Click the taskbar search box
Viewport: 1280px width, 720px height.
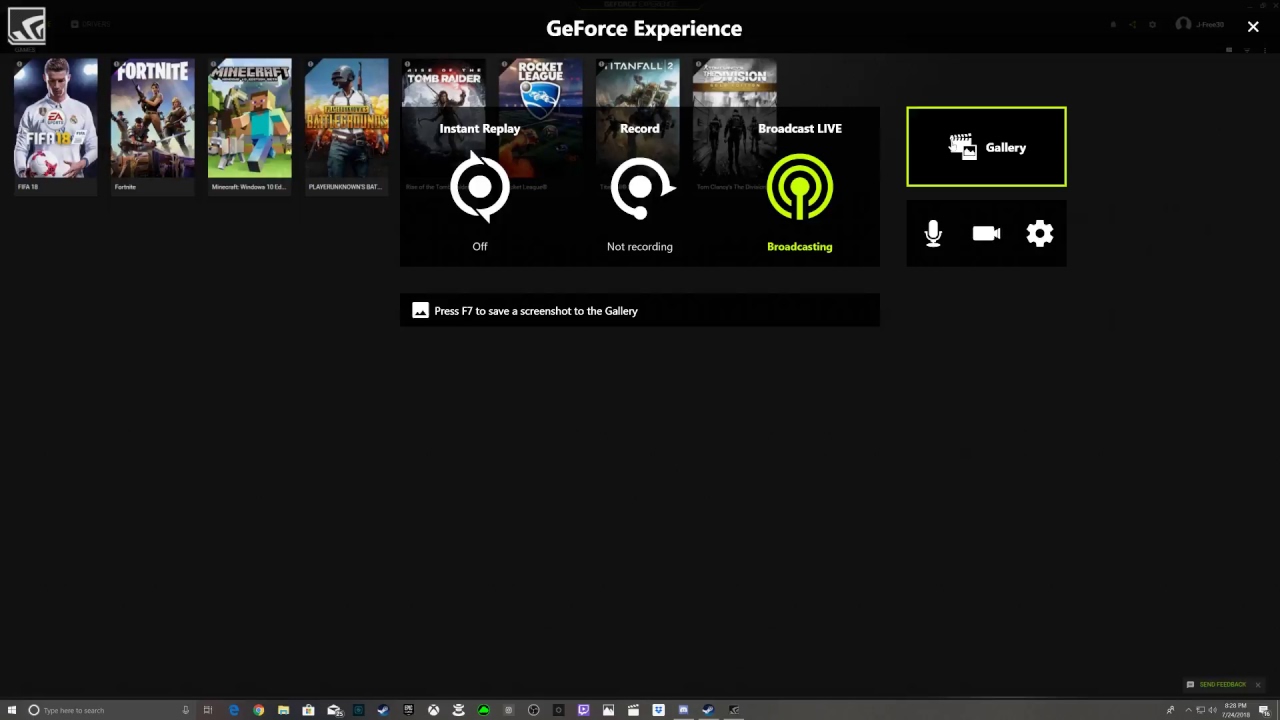108,710
